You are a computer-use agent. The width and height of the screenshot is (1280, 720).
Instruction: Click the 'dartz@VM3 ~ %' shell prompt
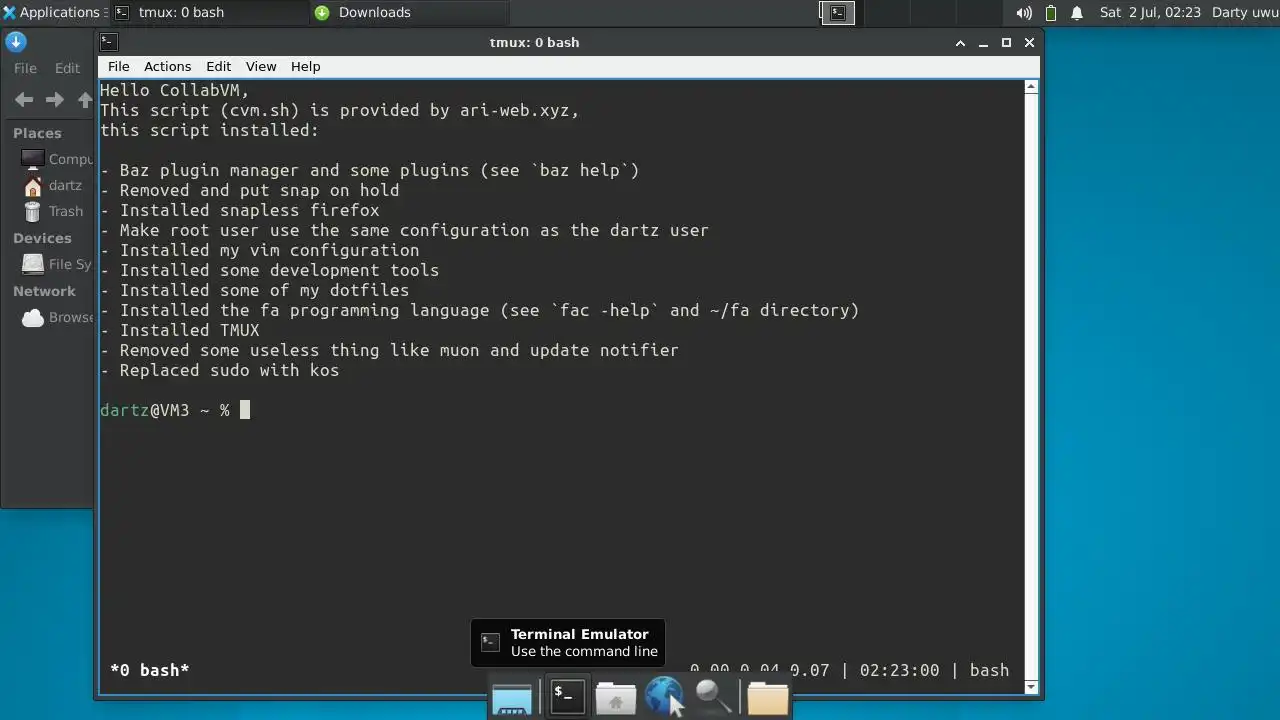164,410
